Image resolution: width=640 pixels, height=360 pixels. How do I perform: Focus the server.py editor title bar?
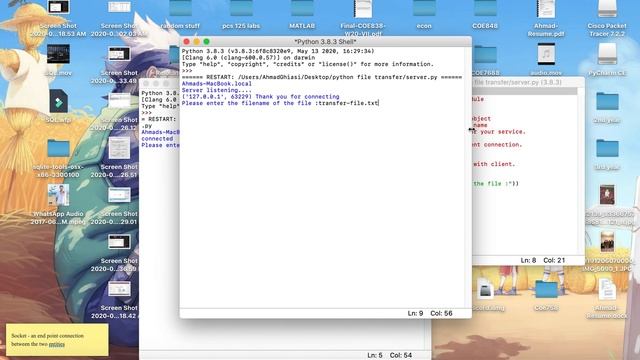528,82
